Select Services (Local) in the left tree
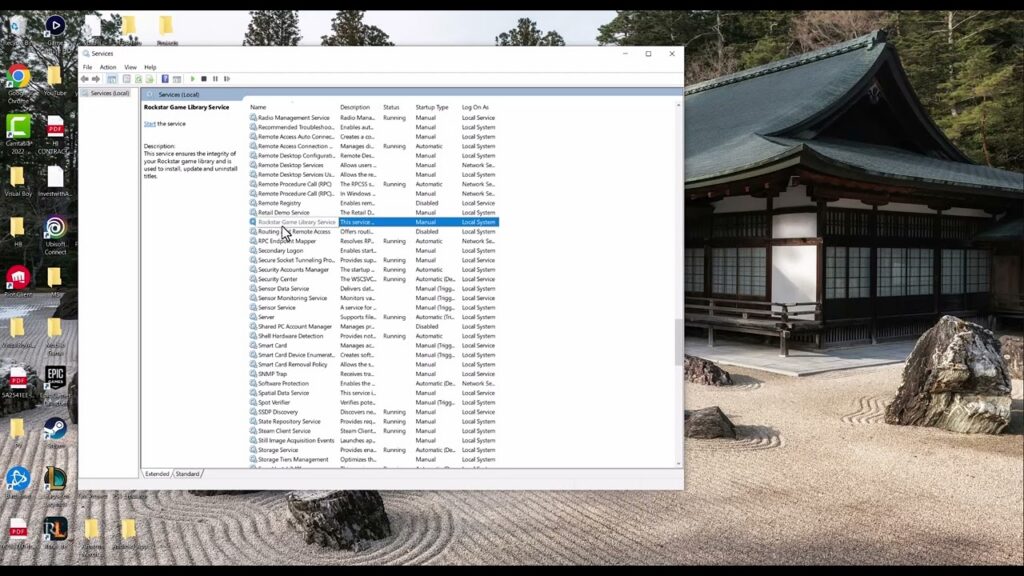This screenshot has width=1024, height=576. (110, 93)
